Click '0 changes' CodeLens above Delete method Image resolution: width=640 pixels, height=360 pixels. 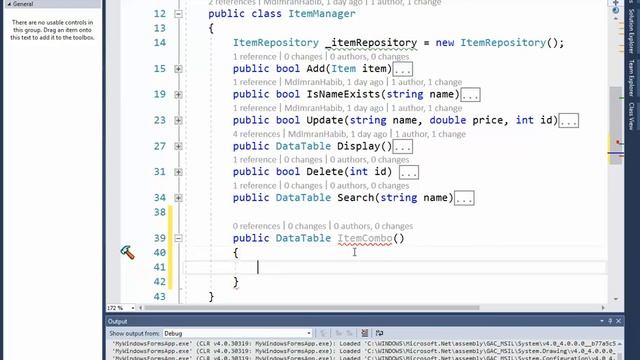303,160
